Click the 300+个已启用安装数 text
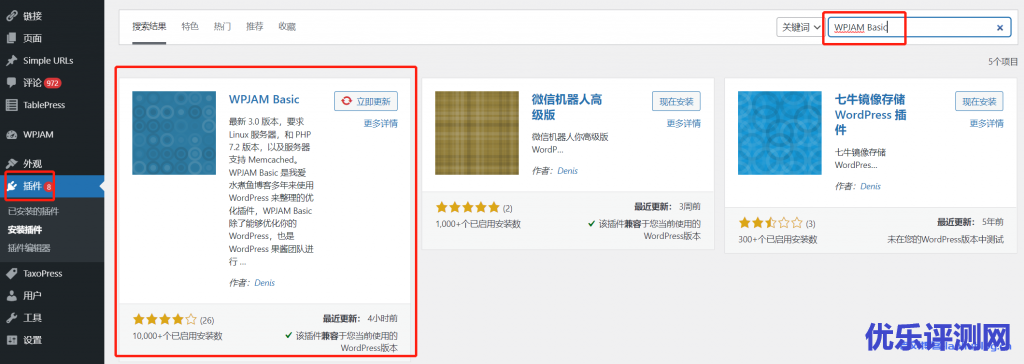Screen dimensions: 1024x364 click(x=778, y=239)
